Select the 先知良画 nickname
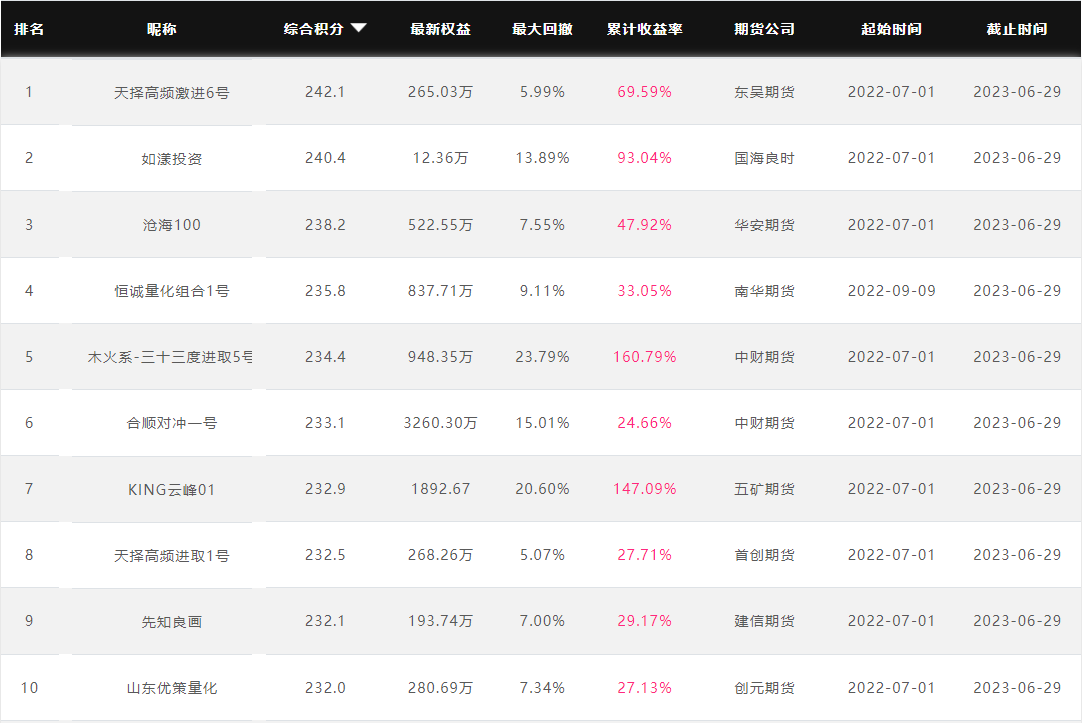 pos(171,622)
